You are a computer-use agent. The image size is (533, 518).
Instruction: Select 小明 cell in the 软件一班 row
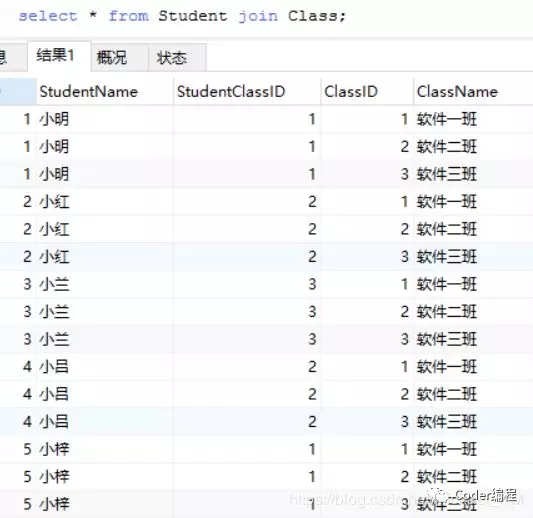tap(105, 119)
